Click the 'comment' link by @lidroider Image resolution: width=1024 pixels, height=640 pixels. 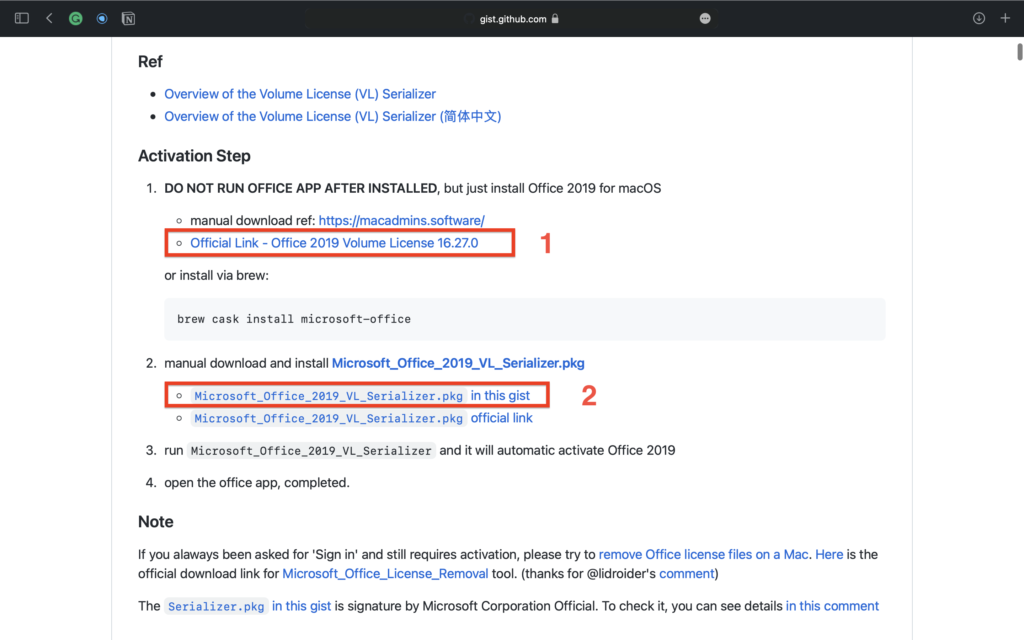point(686,573)
